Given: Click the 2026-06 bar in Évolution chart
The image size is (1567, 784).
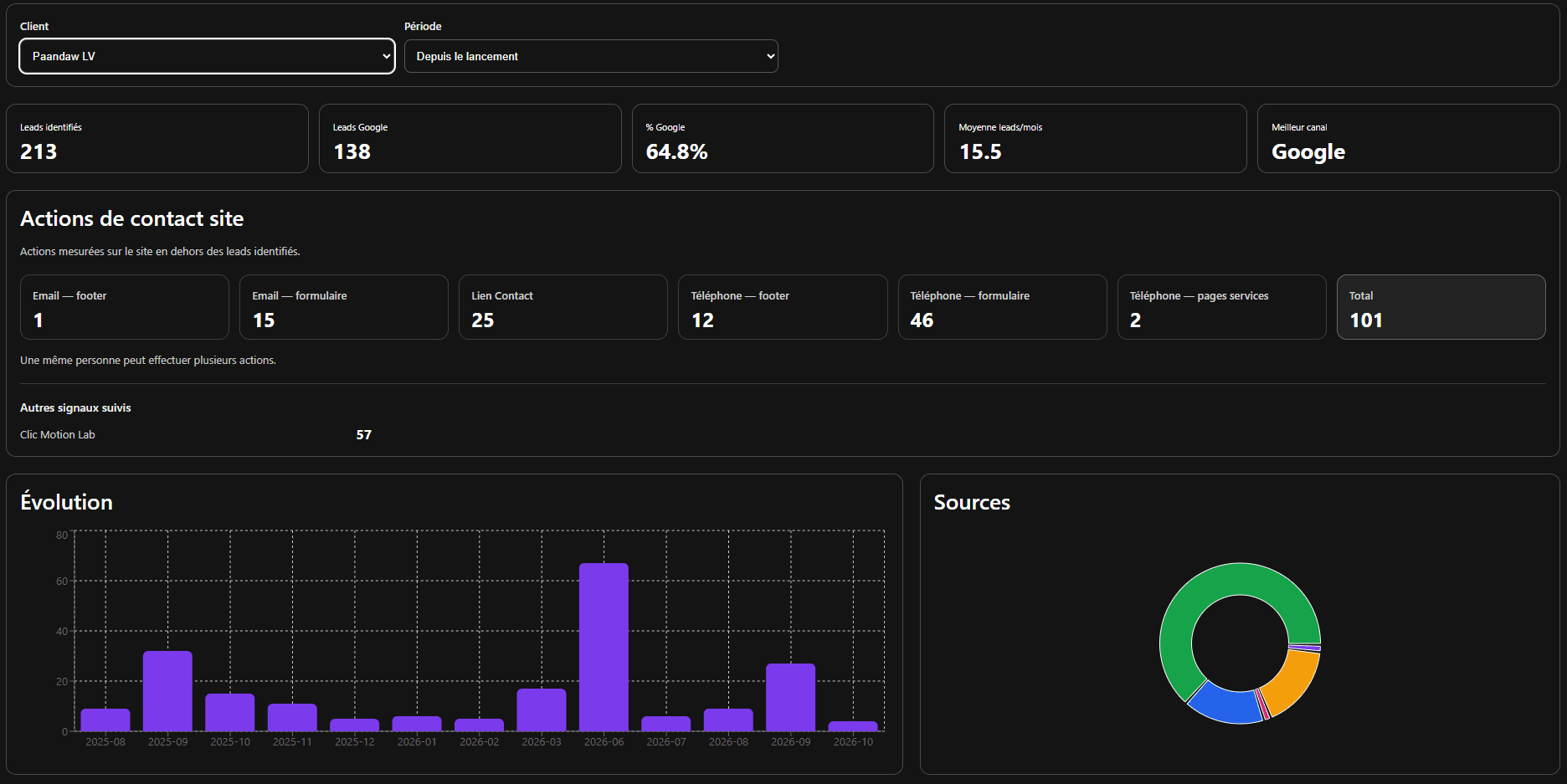Looking at the screenshot, I should point(604,648).
